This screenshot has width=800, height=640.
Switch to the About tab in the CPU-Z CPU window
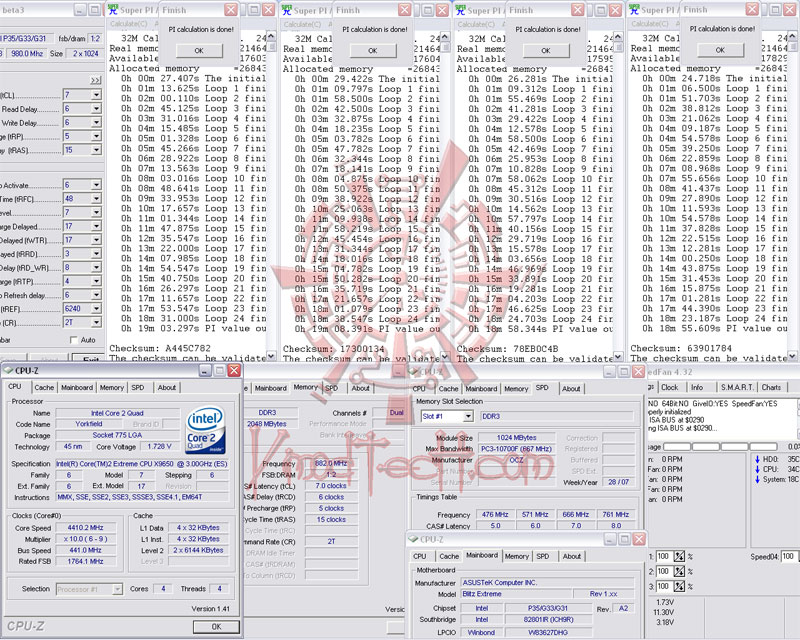[x=166, y=388]
